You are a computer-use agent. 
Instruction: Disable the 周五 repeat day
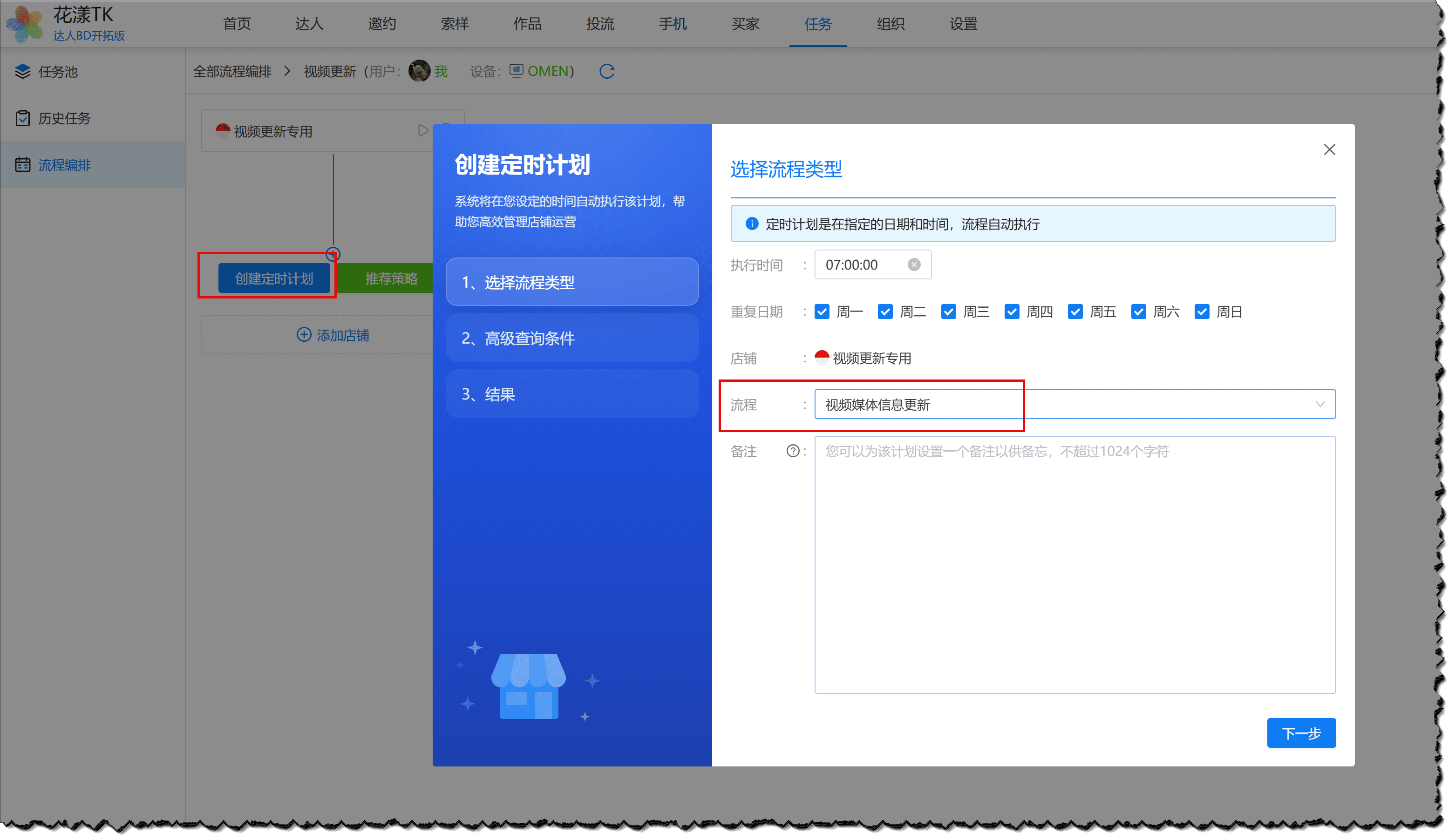tap(1075, 312)
